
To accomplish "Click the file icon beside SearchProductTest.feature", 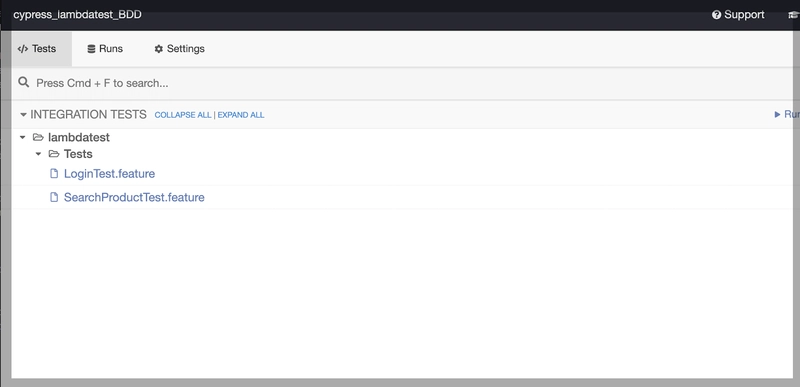I will point(54,197).
